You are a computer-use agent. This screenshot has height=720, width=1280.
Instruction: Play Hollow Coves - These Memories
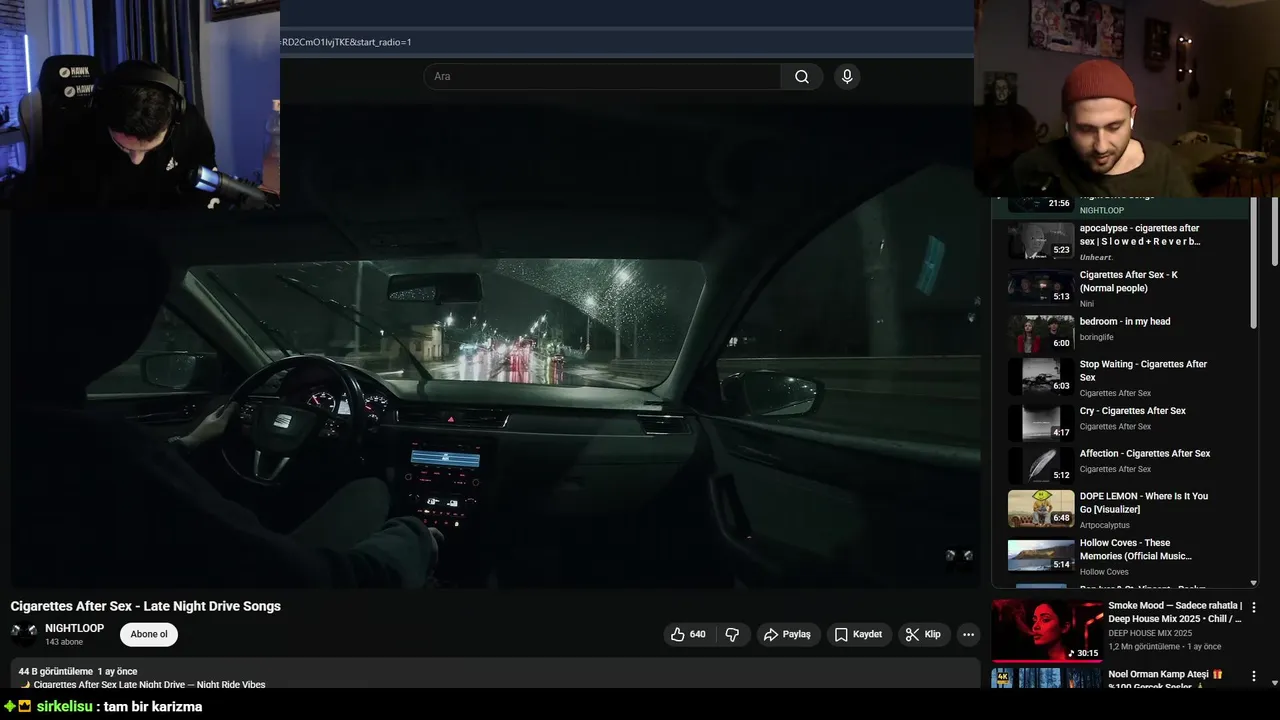point(1136,549)
